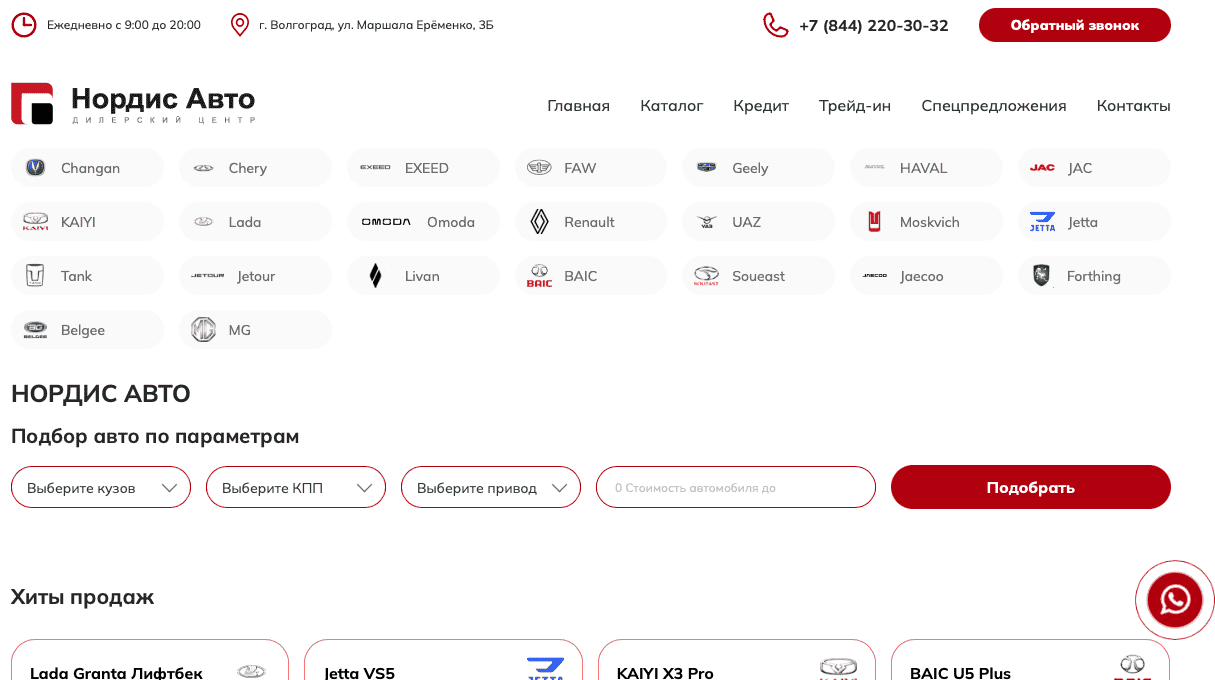
Task: Click the clock icon by working hours
Action: click(x=23, y=25)
